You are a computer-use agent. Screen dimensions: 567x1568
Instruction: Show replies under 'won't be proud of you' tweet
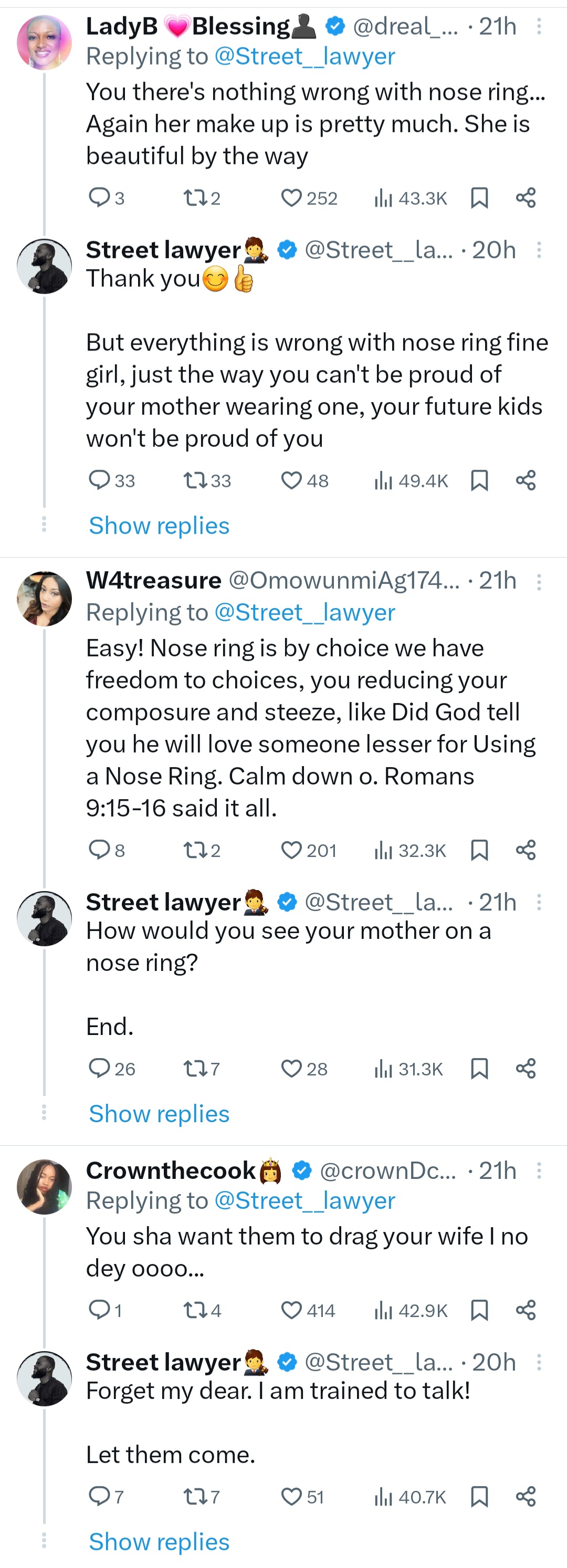tap(159, 525)
